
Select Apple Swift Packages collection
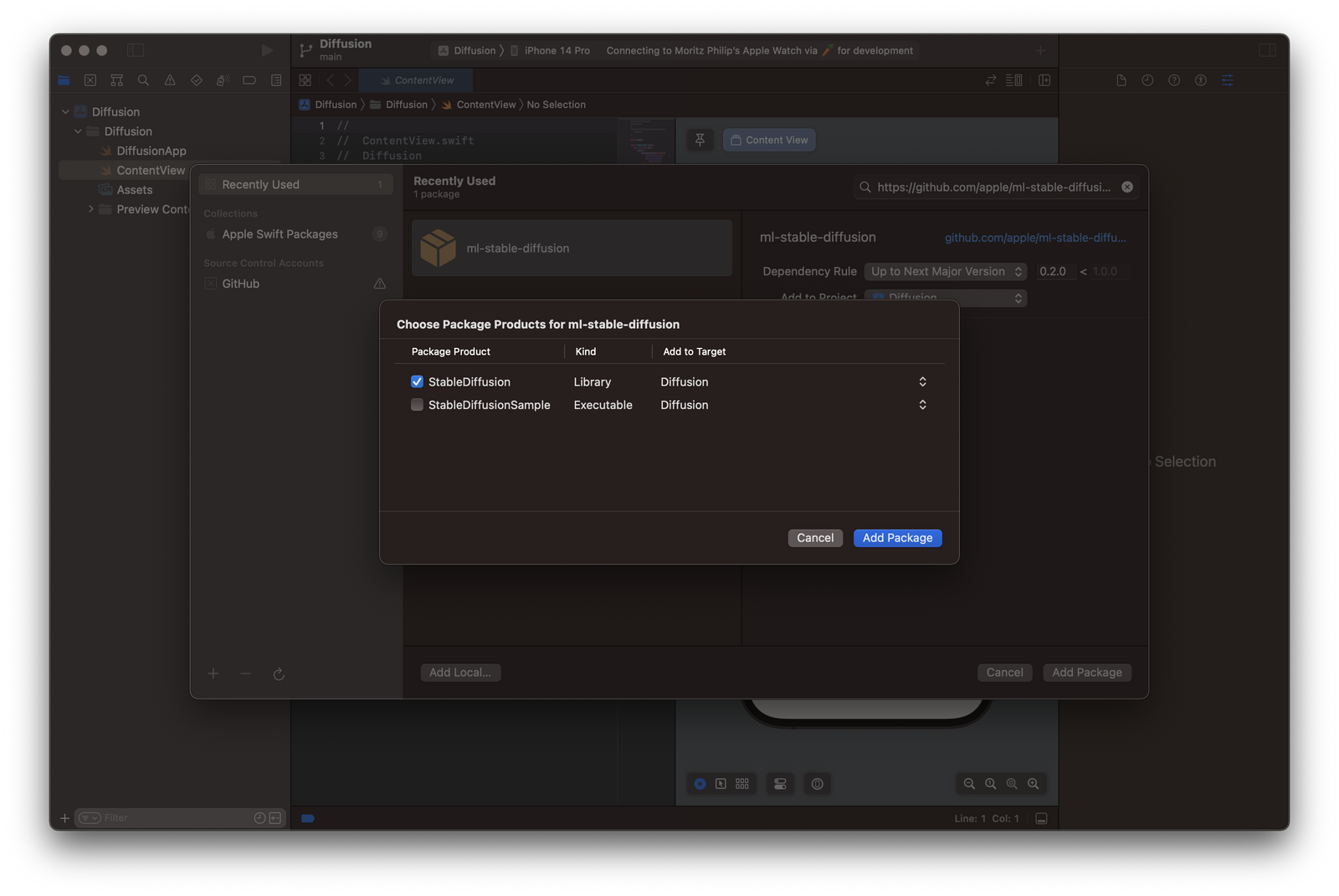coord(280,234)
